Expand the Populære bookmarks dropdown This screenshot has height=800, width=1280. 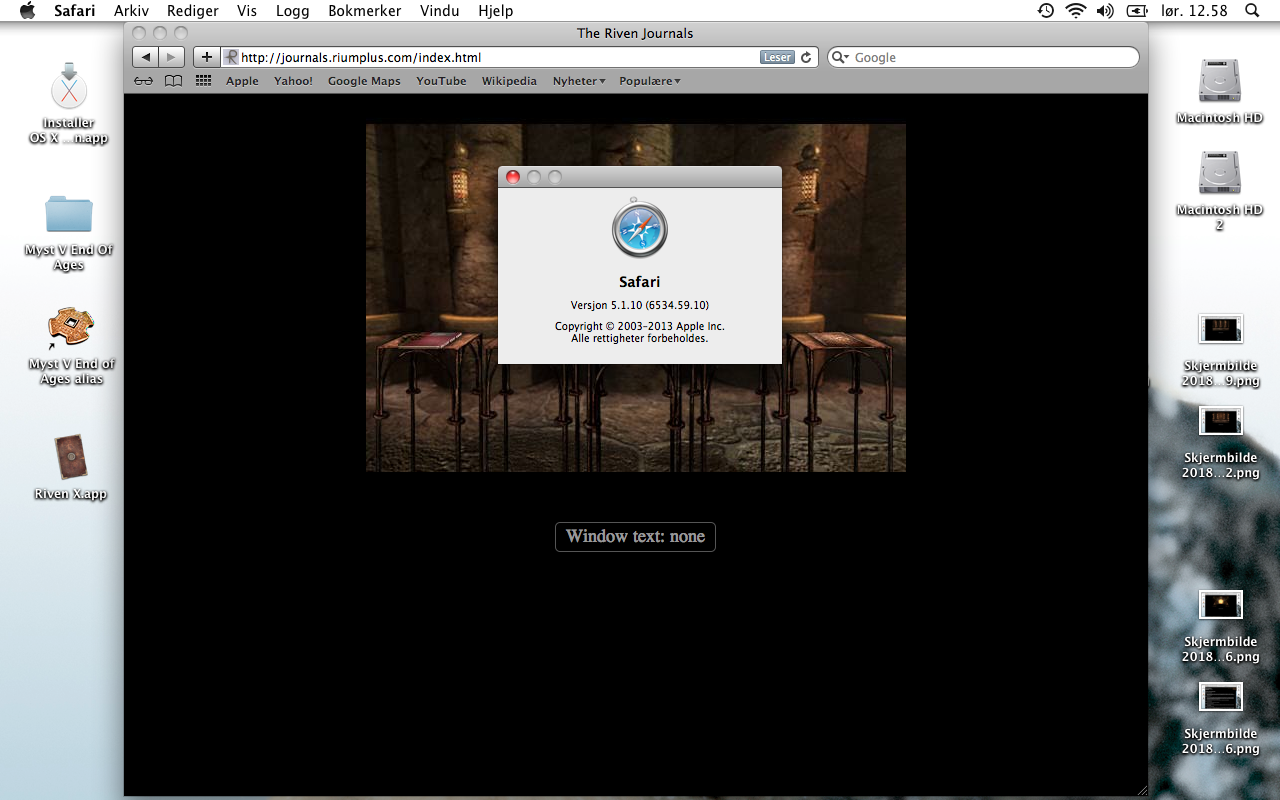click(650, 81)
